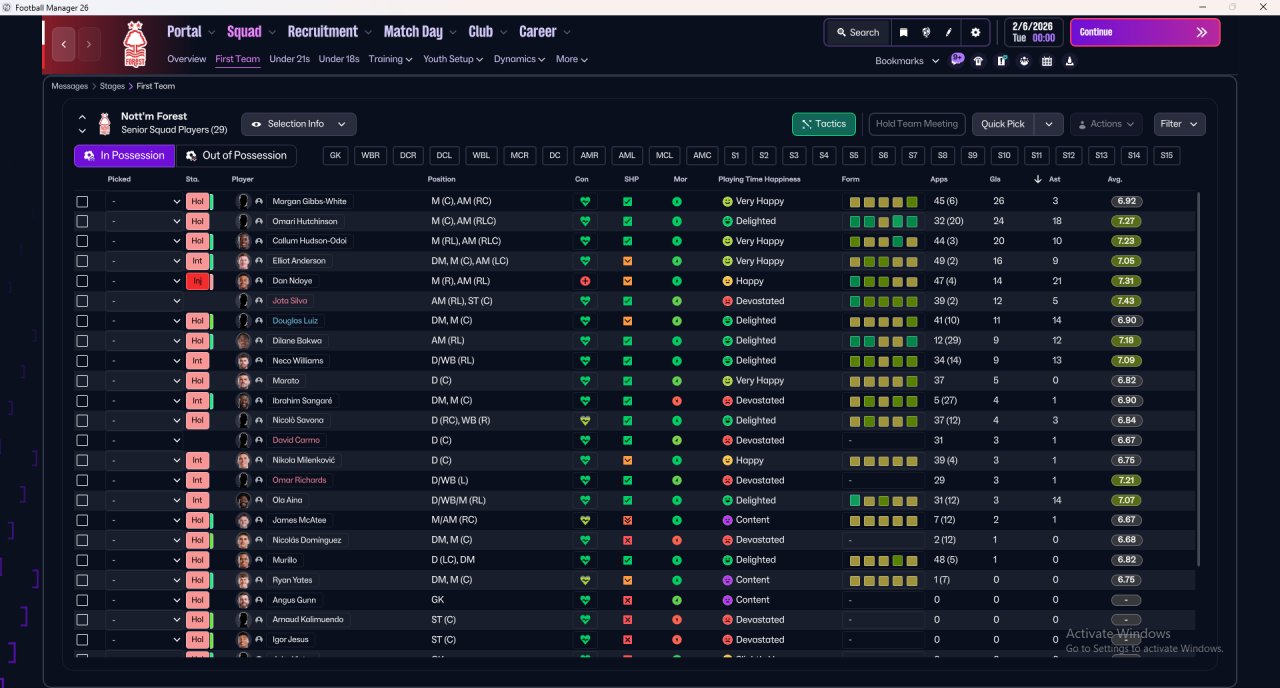
Task: Tick the checkbox for Elliot Anderson
Action: [x=82, y=261]
